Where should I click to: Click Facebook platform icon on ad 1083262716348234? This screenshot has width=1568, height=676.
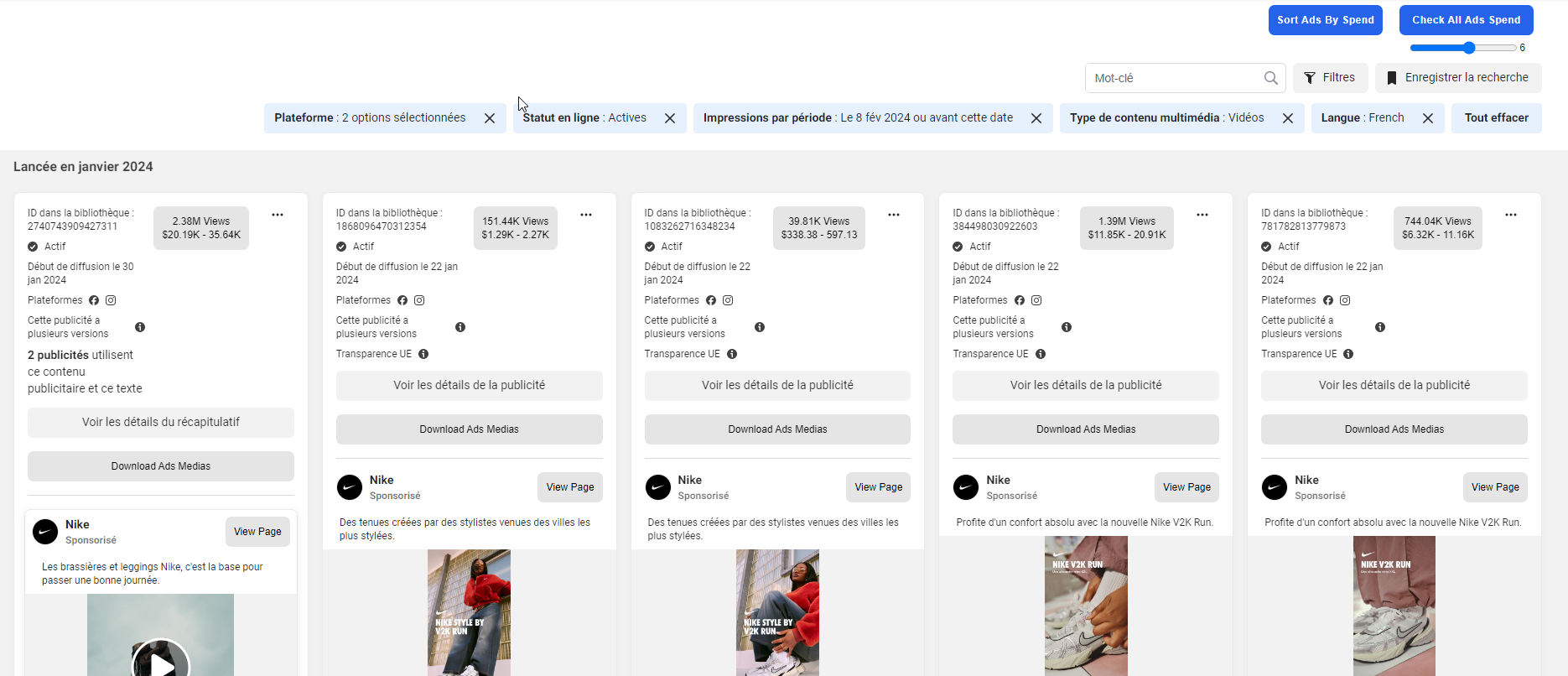(x=711, y=300)
